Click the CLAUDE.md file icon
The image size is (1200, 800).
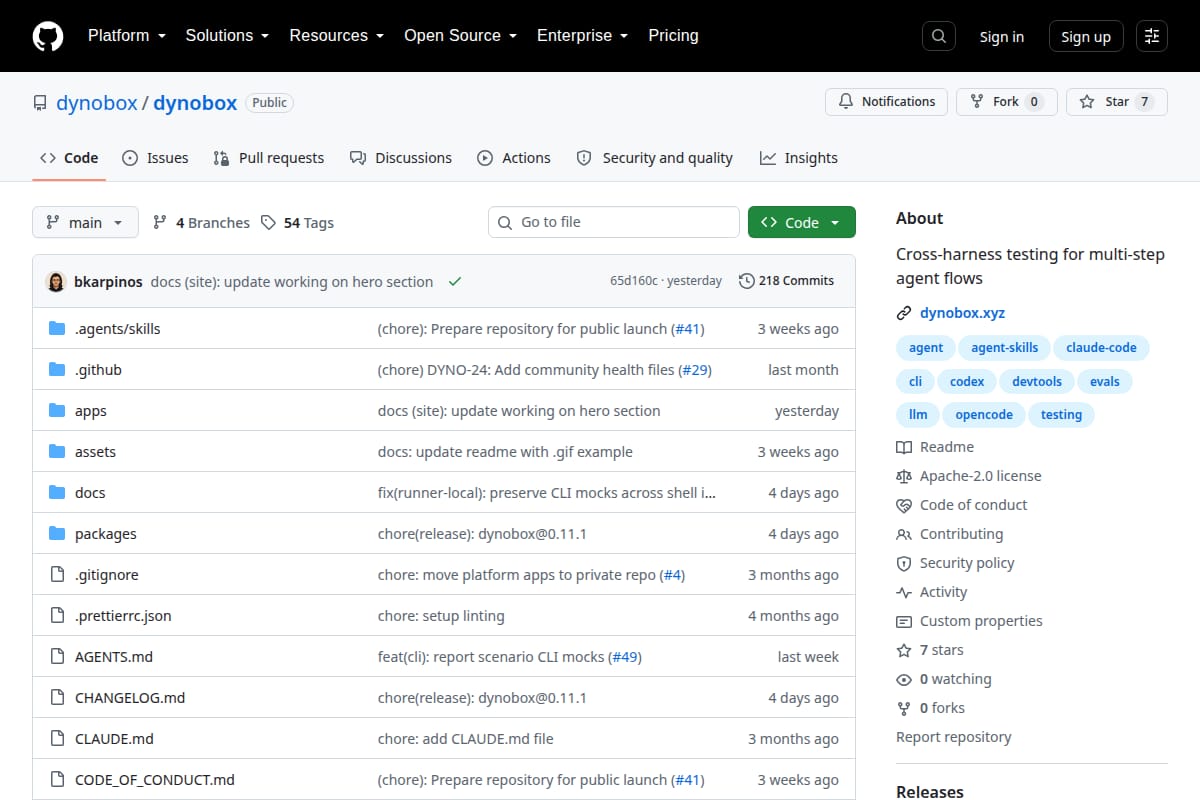[x=57, y=738]
